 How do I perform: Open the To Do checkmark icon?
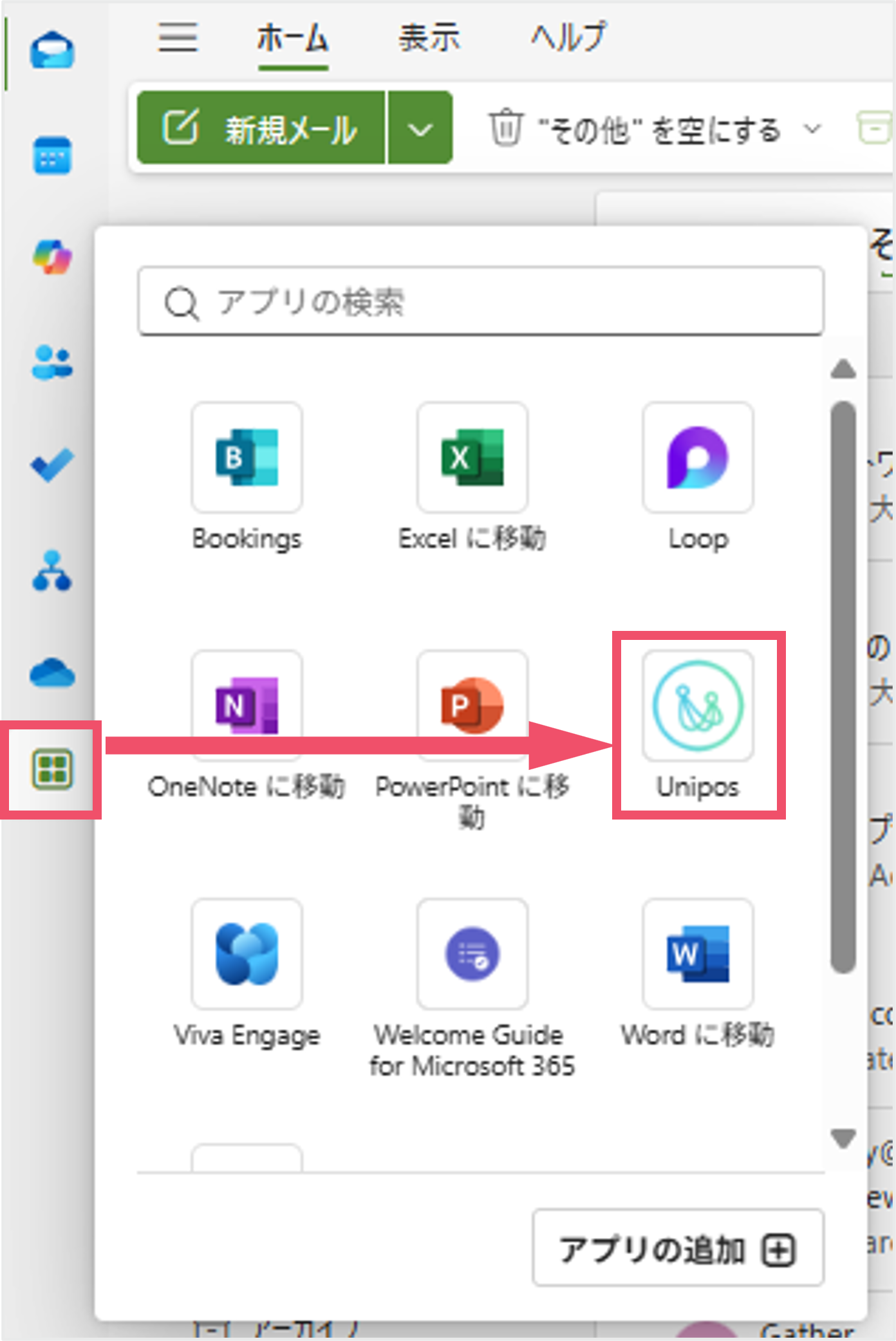pyautogui.click(x=52, y=465)
